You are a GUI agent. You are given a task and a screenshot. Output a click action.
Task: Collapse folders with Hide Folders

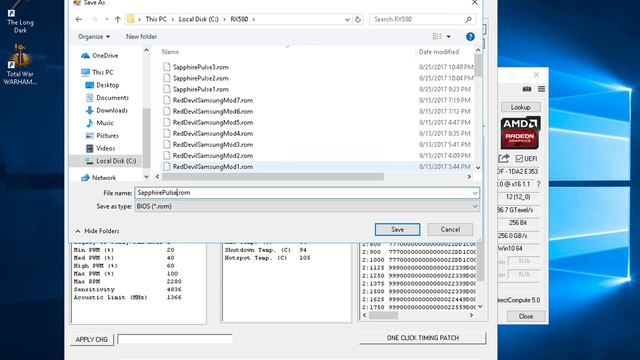(x=98, y=231)
